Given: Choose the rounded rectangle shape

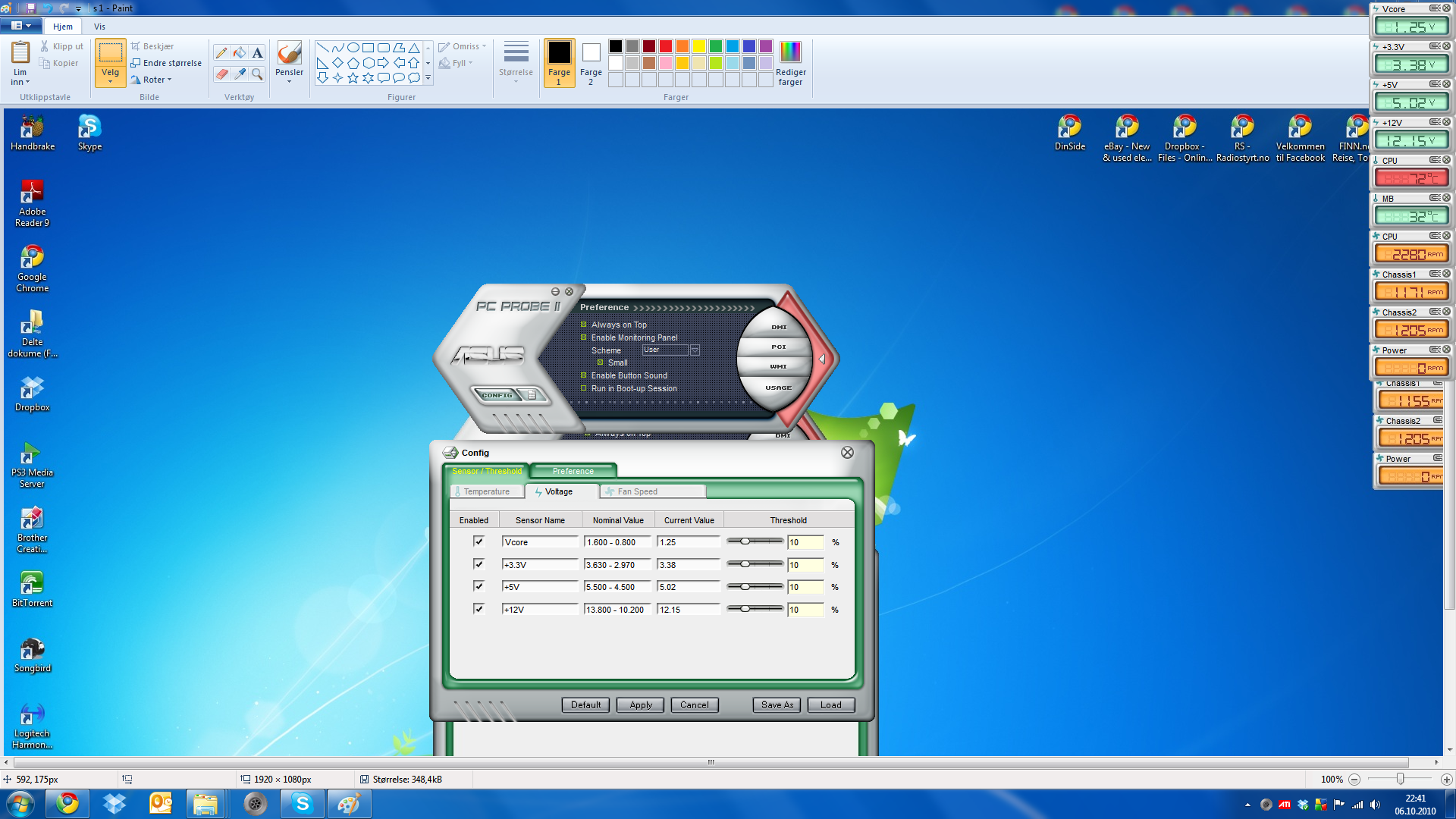Looking at the screenshot, I should pyautogui.click(x=383, y=47).
